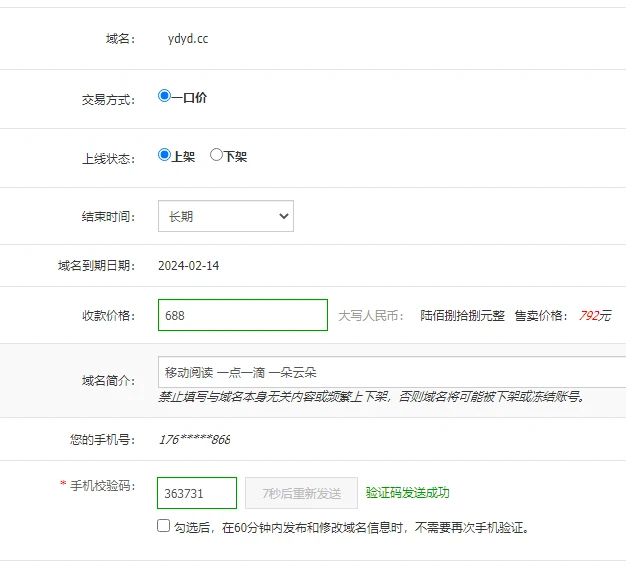Focus the 手机校验码 field with 363731
626x567 pixels.
(x=197, y=493)
